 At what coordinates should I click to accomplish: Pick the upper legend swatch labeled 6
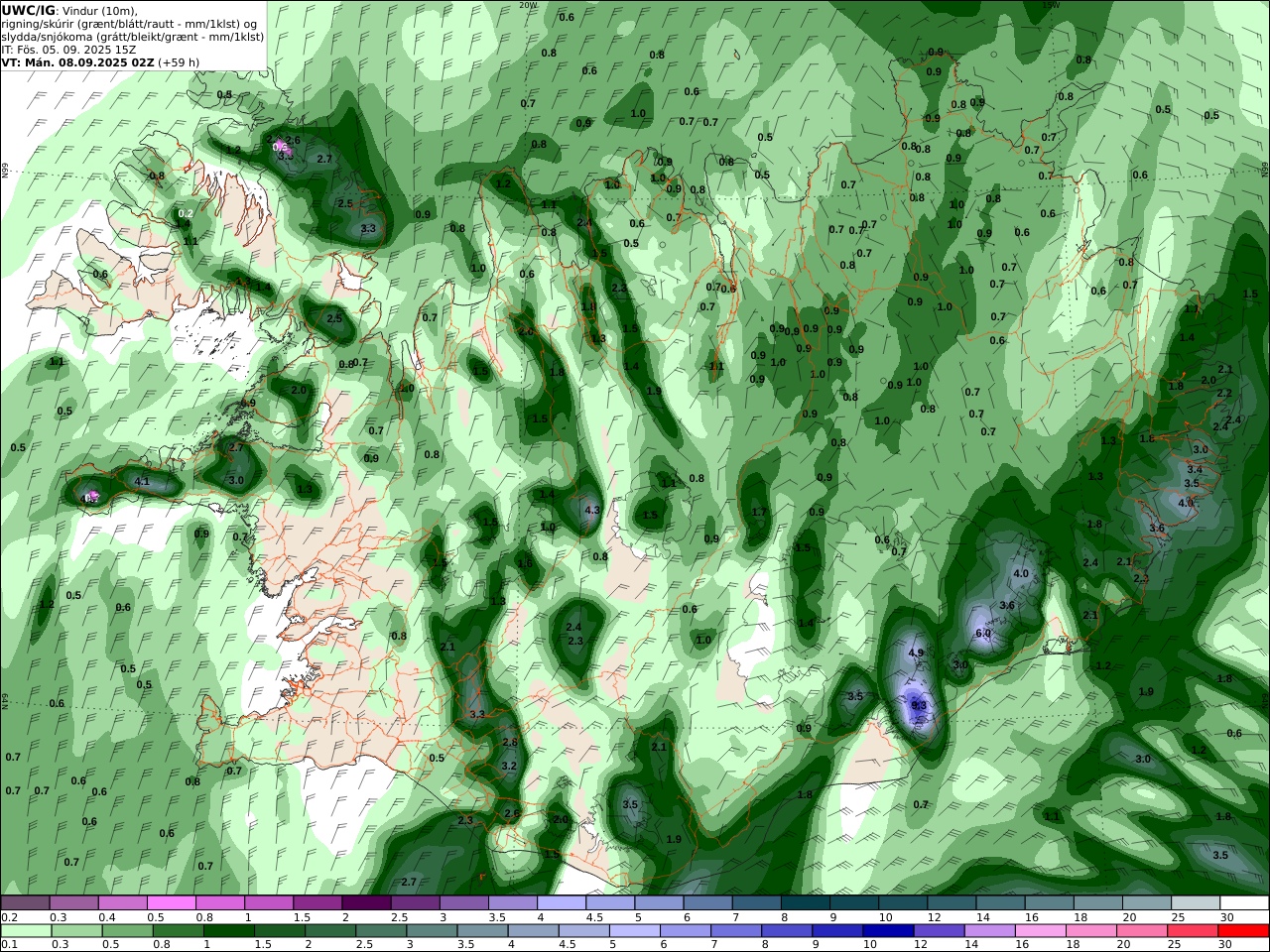[x=708, y=902]
